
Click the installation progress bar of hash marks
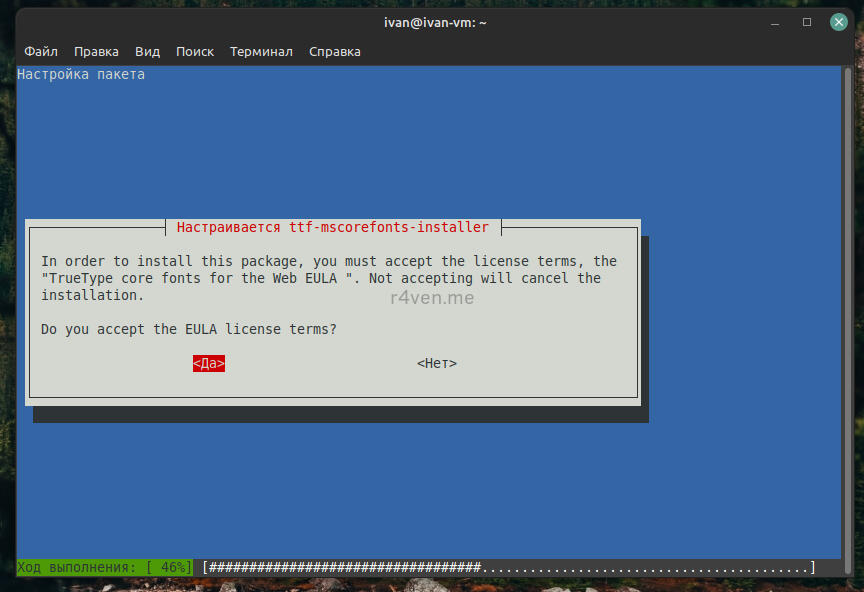[508, 568]
